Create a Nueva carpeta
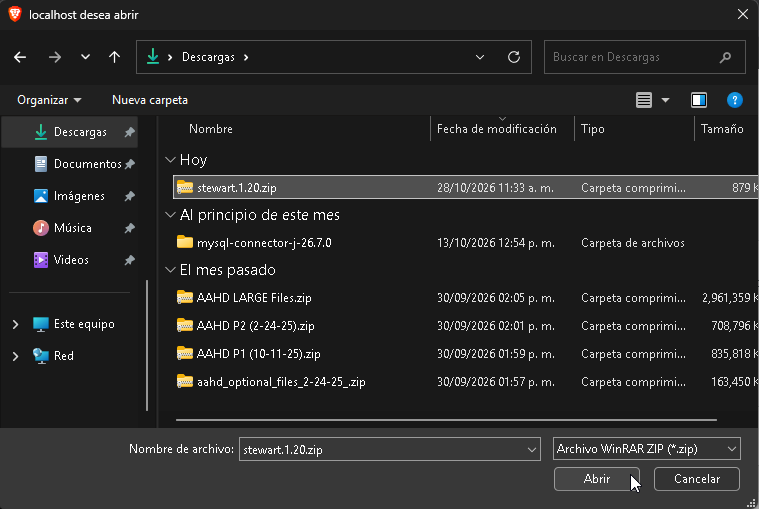The width and height of the screenshot is (759, 509). tap(150, 100)
